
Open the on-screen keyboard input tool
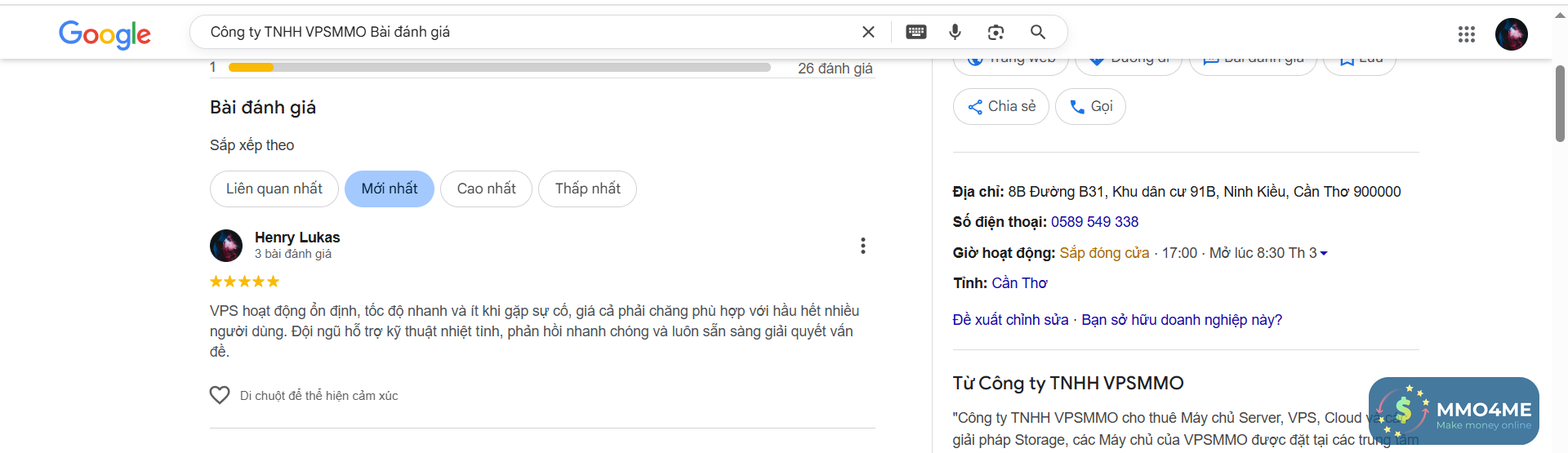(x=916, y=32)
